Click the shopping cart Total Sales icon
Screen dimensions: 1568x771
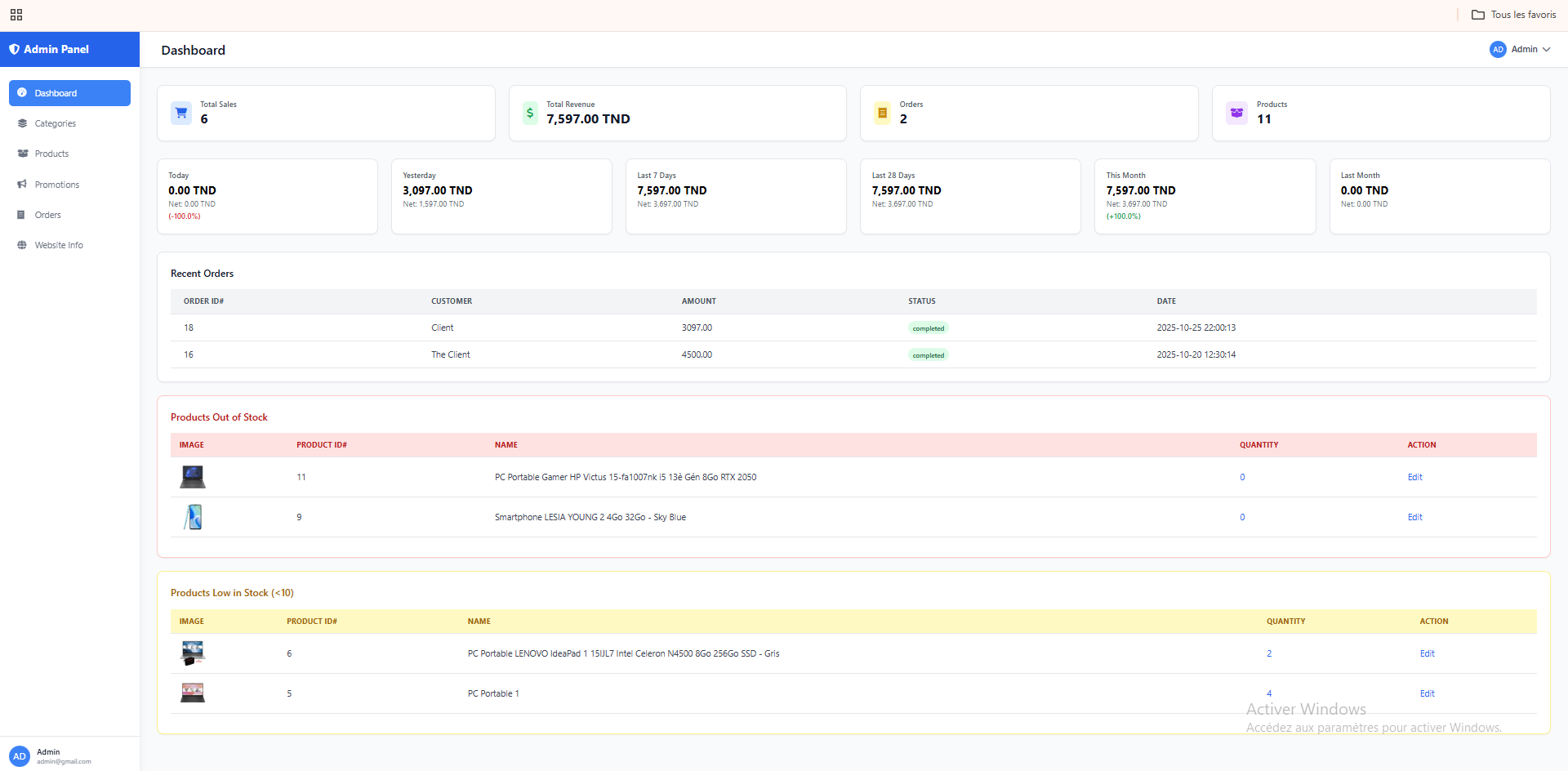click(x=181, y=113)
